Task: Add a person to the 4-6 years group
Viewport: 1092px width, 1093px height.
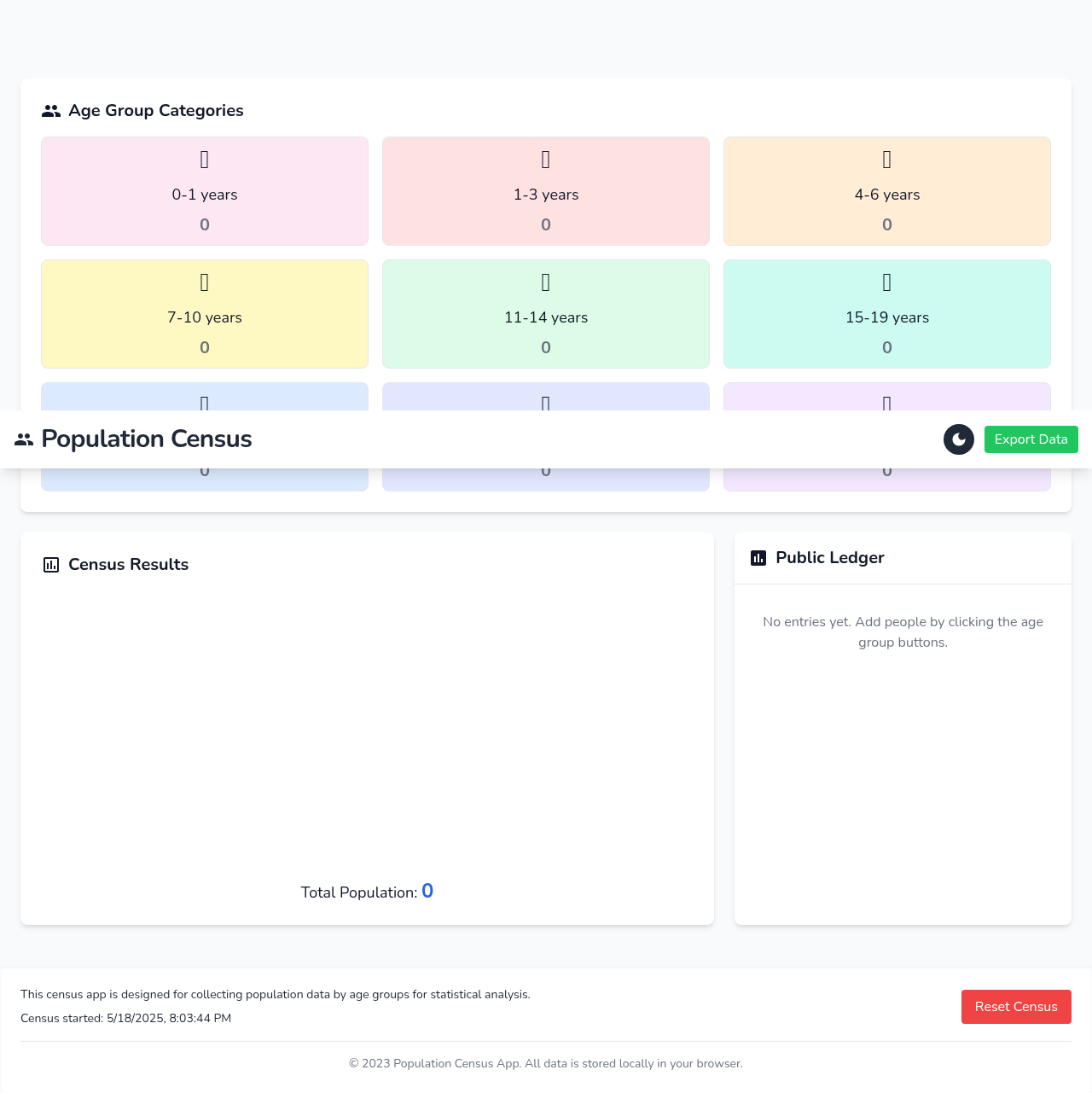Action: point(886,190)
